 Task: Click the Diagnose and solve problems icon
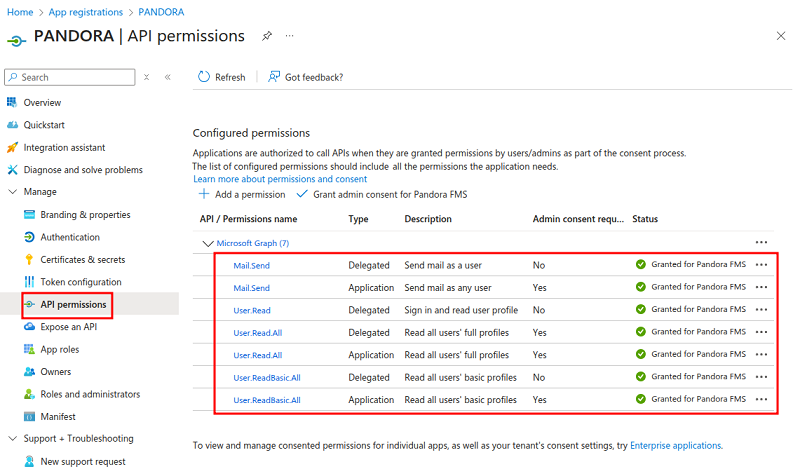pyautogui.click(x=12, y=169)
